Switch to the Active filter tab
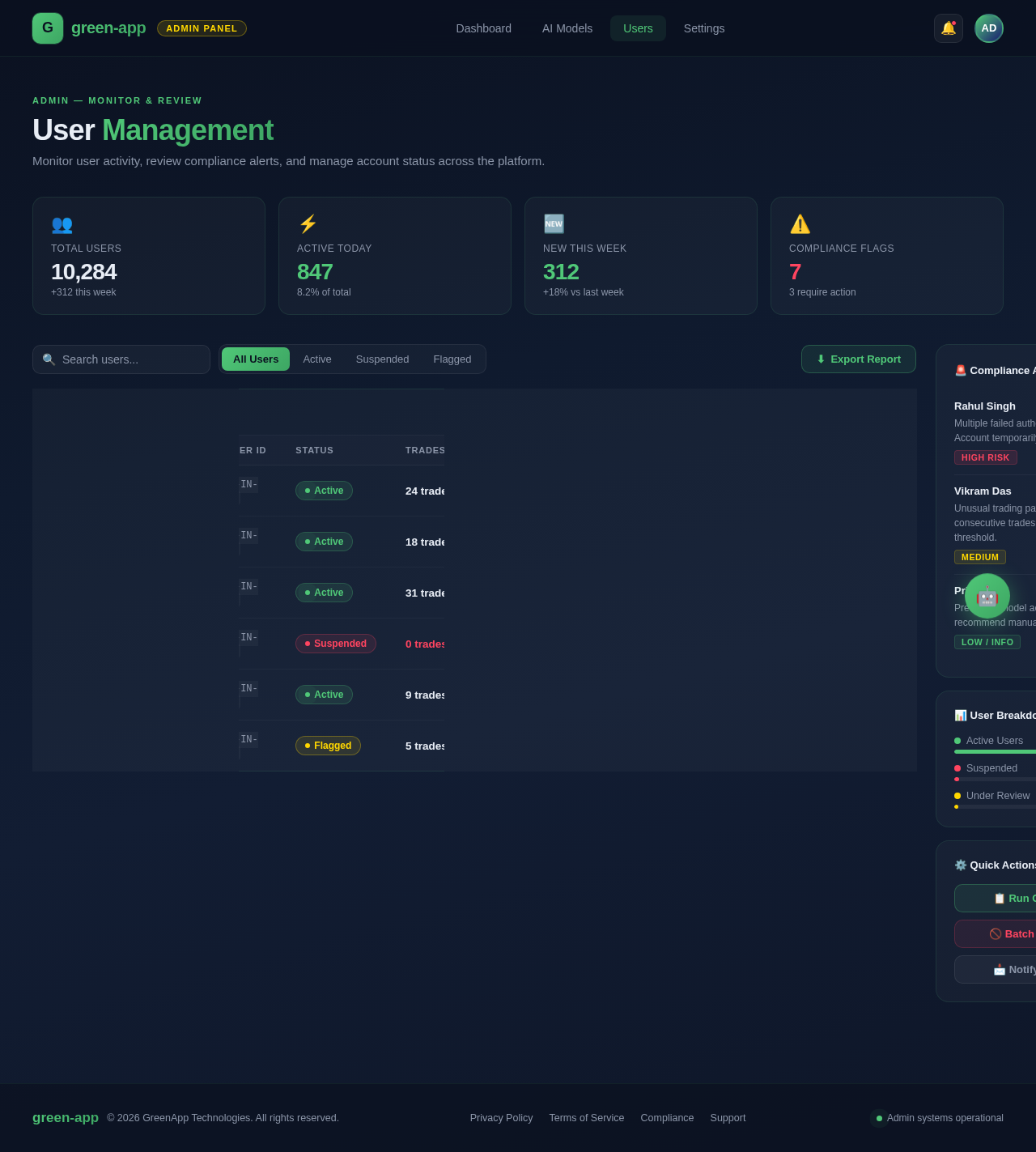Viewport: 1036px width, 1152px height. tap(317, 359)
